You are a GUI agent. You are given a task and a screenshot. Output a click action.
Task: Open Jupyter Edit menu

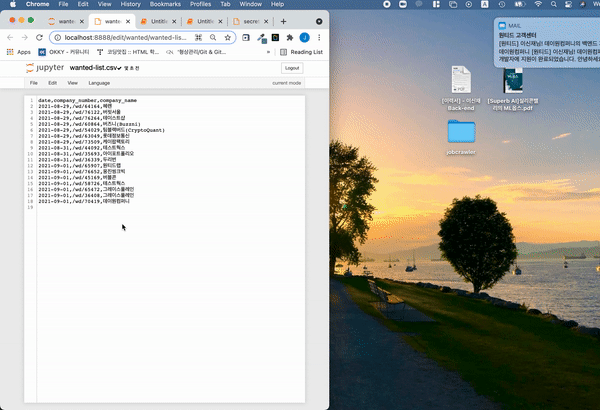click(x=52, y=83)
